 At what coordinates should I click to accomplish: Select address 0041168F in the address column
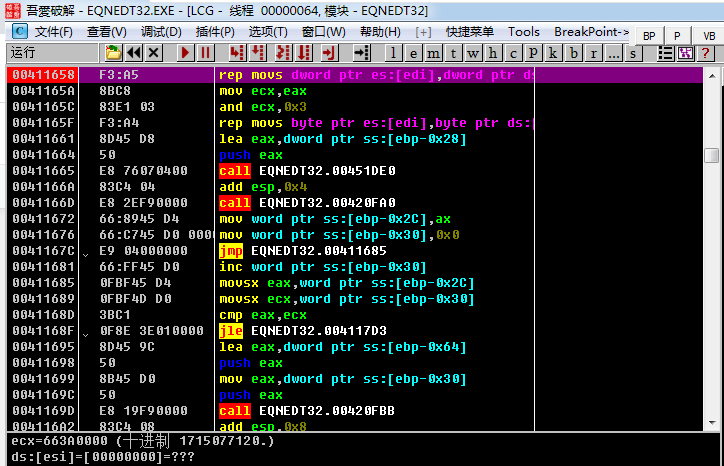[x=43, y=331]
